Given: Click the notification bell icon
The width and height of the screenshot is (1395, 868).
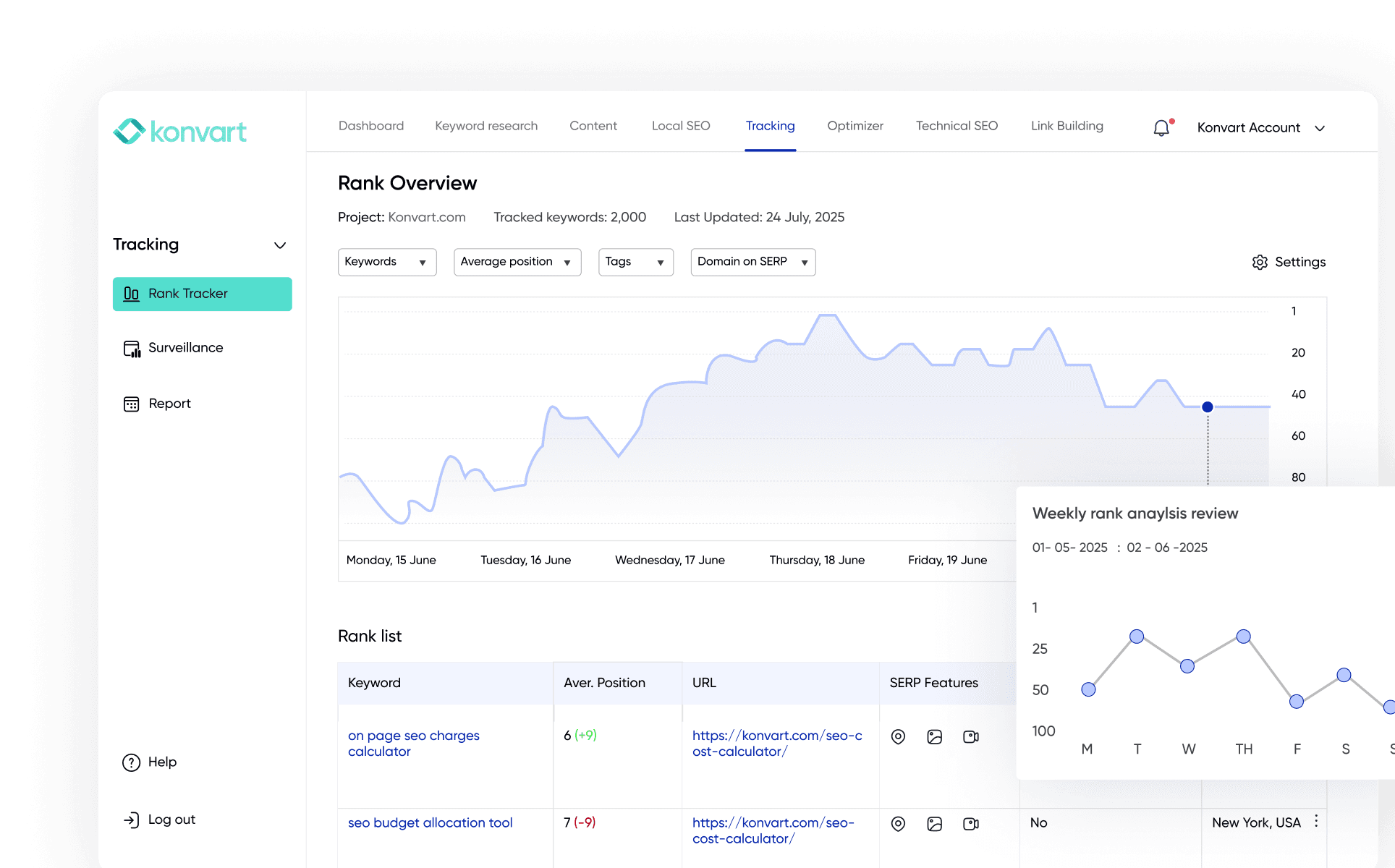Looking at the screenshot, I should 1161,128.
